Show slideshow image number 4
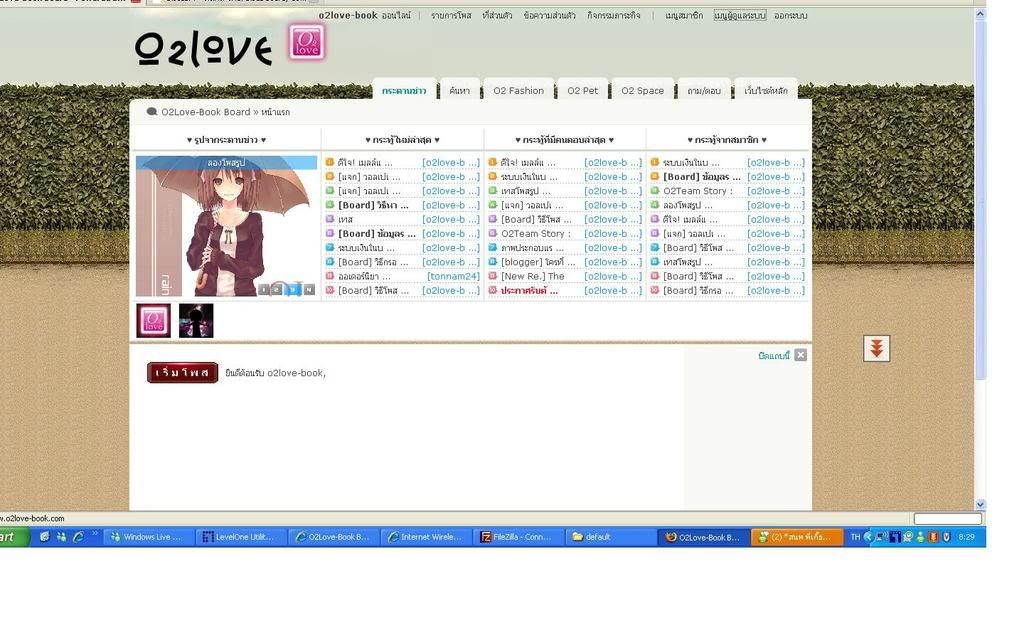The width and height of the screenshot is (1024, 640). pos(308,289)
